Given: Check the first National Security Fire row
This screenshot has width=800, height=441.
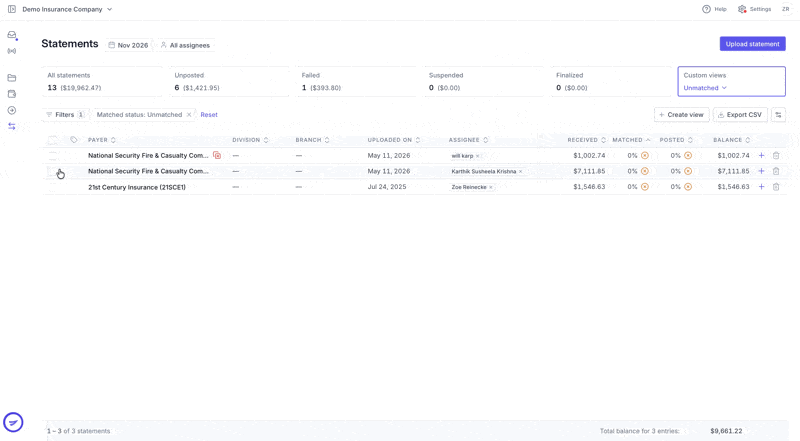Looking at the screenshot, I should tap(53, 155).
